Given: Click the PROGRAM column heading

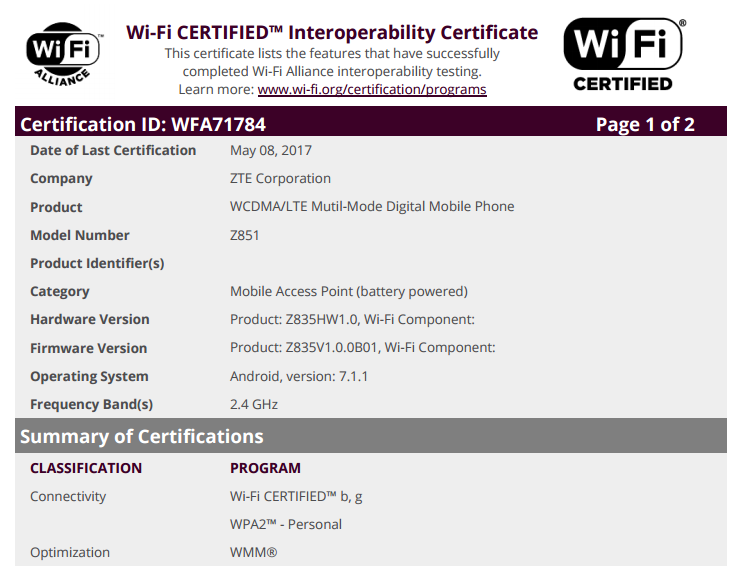Looking at the screenshot, I should (x=266, y=468).
